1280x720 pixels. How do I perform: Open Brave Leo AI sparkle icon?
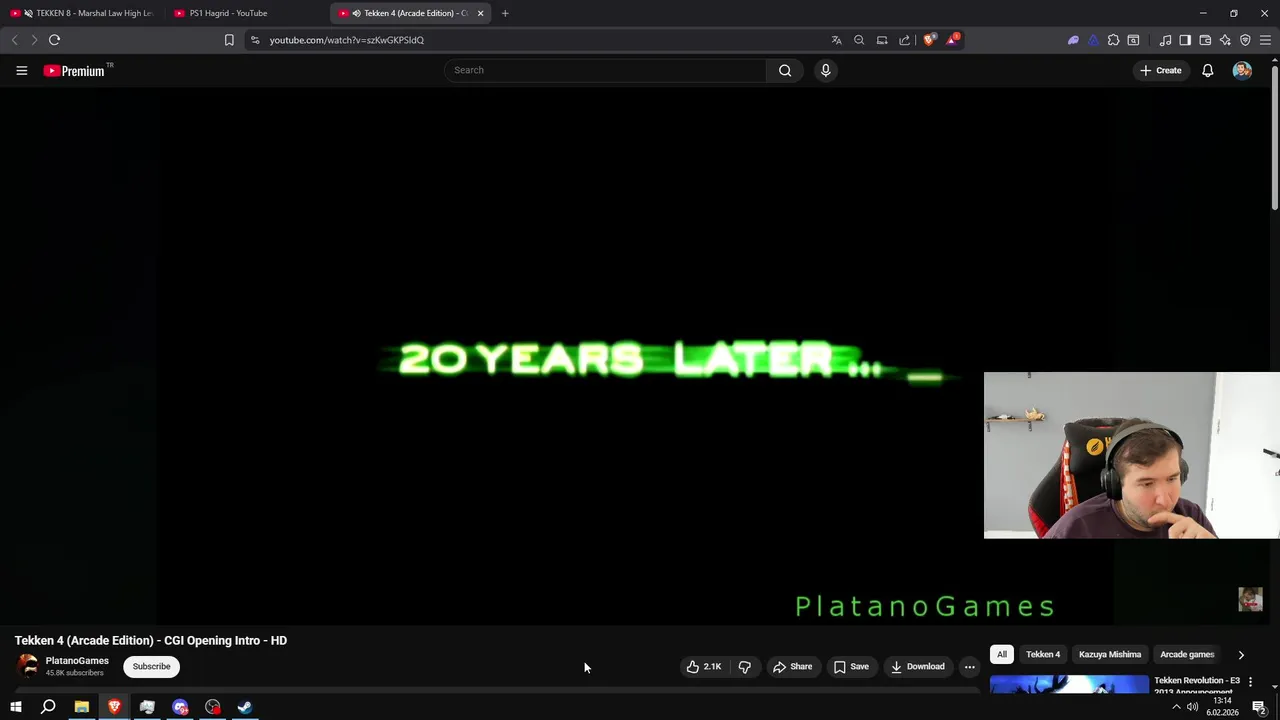coord(1225,40)
